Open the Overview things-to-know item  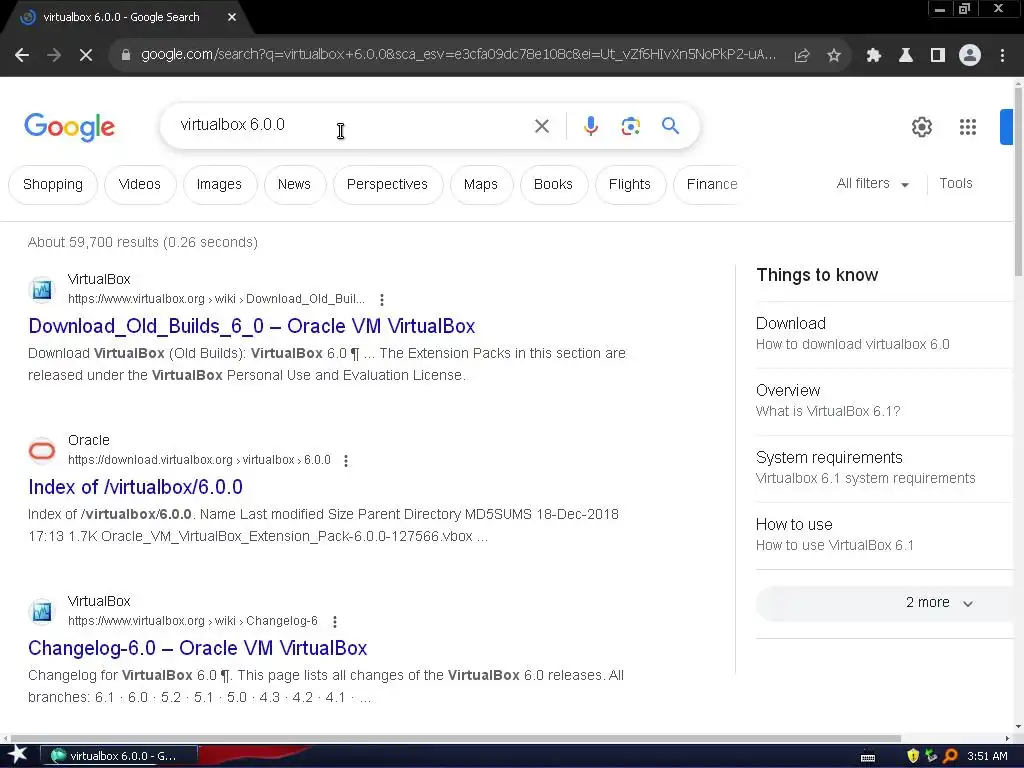(884, 401)
